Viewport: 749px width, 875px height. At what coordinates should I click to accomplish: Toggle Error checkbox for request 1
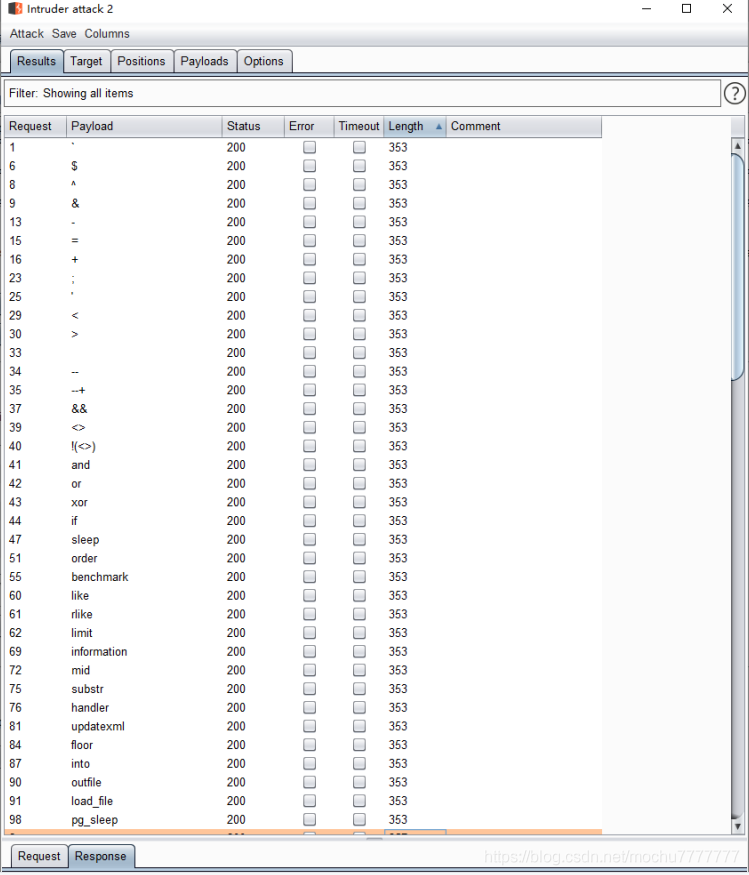[309, 147]
